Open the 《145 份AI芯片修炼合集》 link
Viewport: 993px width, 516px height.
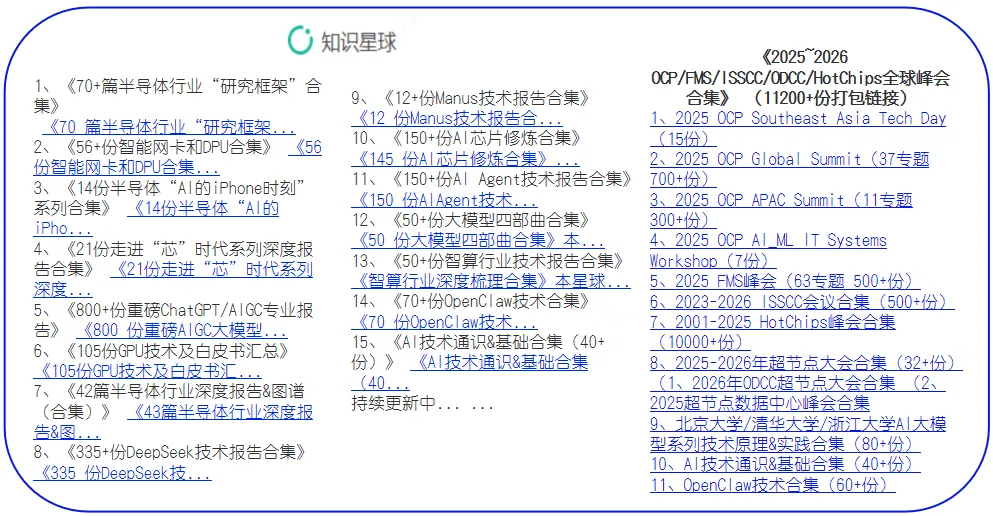465,159
